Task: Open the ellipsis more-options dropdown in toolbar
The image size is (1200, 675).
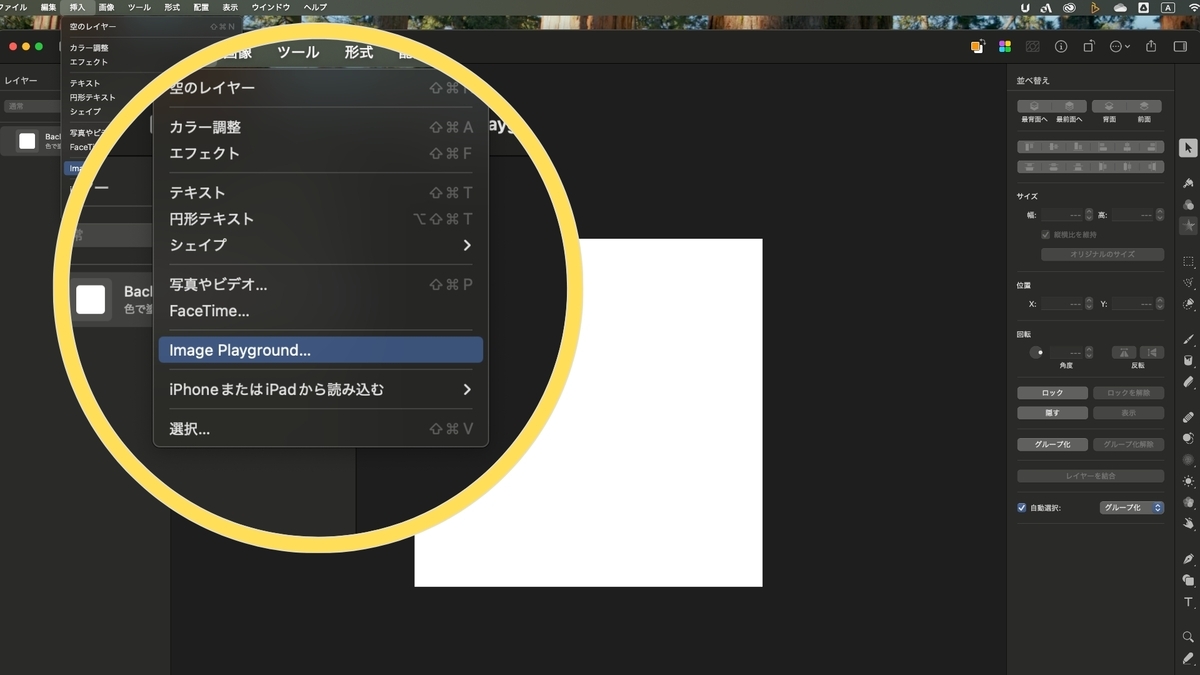Action: [x=1120, y=46]
